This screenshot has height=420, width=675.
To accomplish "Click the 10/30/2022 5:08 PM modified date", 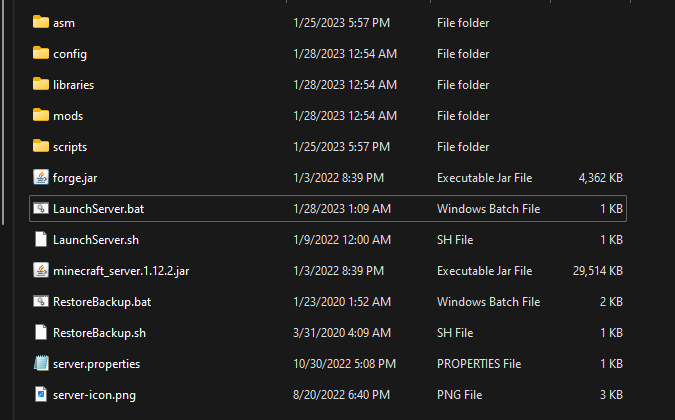I will 344,364.
